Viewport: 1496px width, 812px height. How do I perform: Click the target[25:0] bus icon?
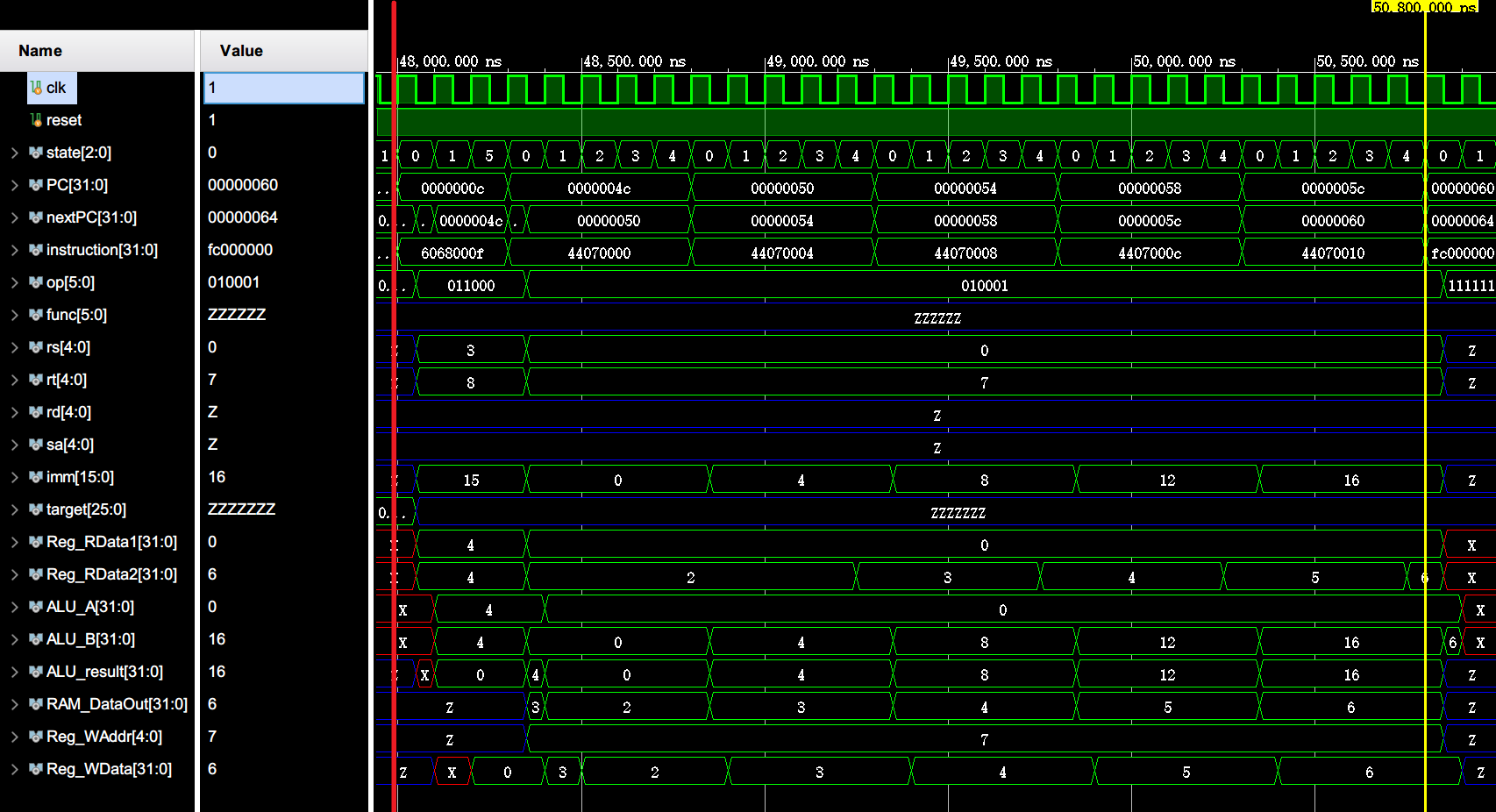pos(36,509)
